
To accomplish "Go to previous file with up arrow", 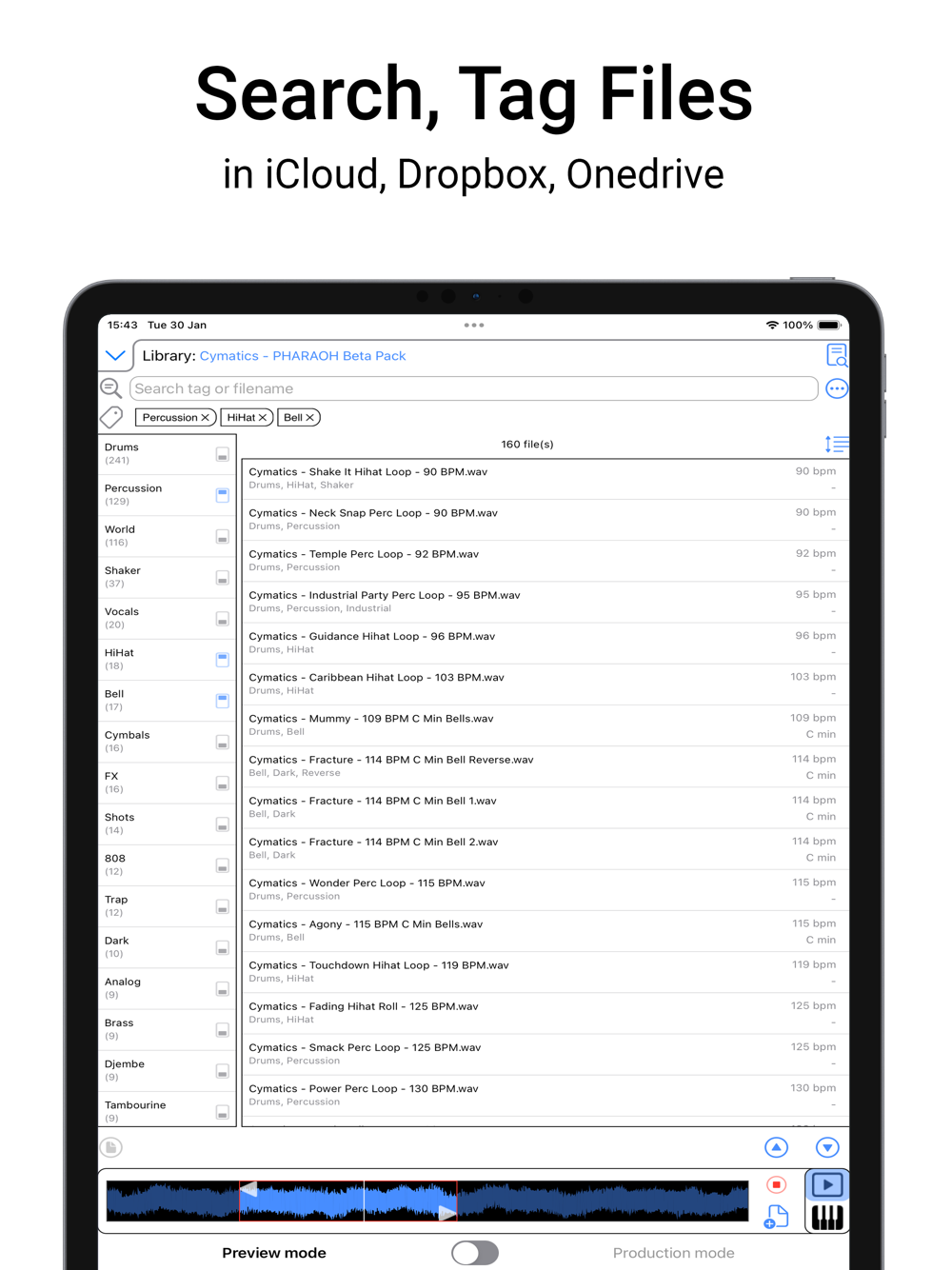I will coord(777,1147).
